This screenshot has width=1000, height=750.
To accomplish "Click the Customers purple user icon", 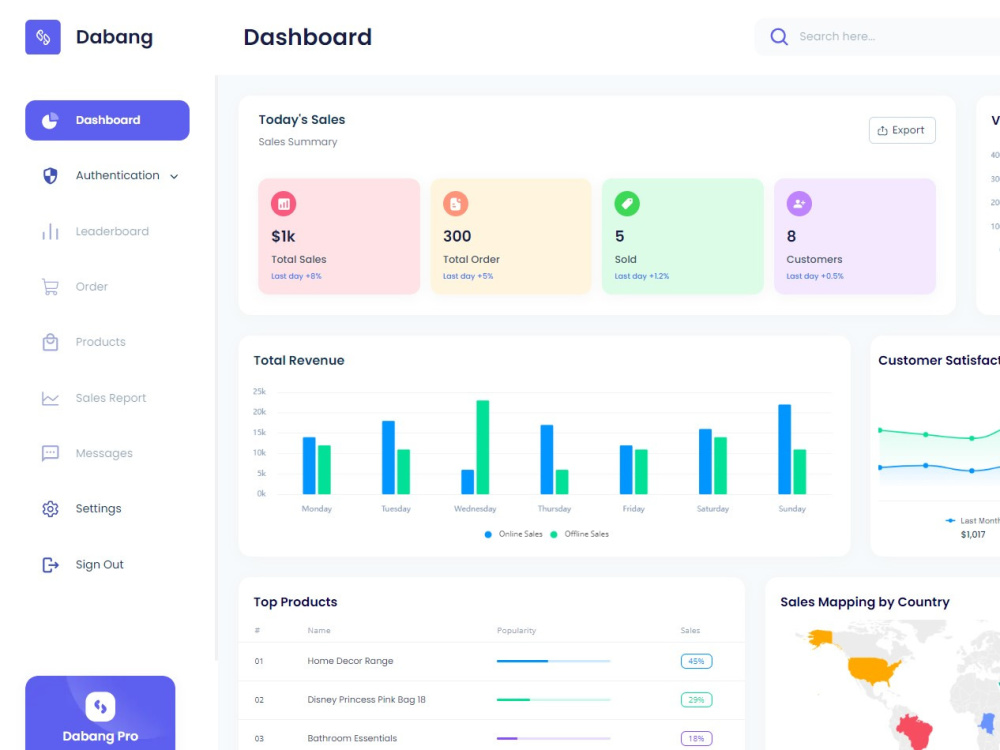I will tap(799, 204).
